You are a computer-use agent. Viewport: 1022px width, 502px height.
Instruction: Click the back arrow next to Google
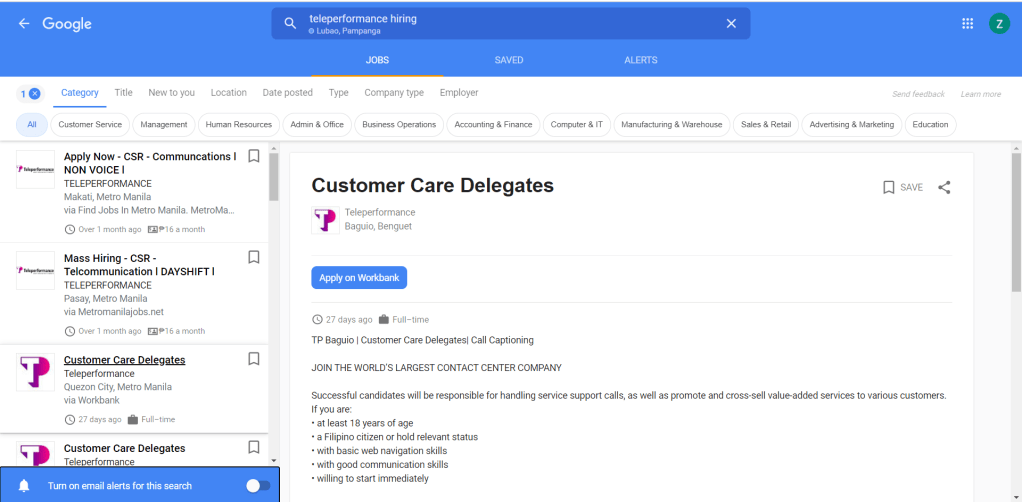24,24
